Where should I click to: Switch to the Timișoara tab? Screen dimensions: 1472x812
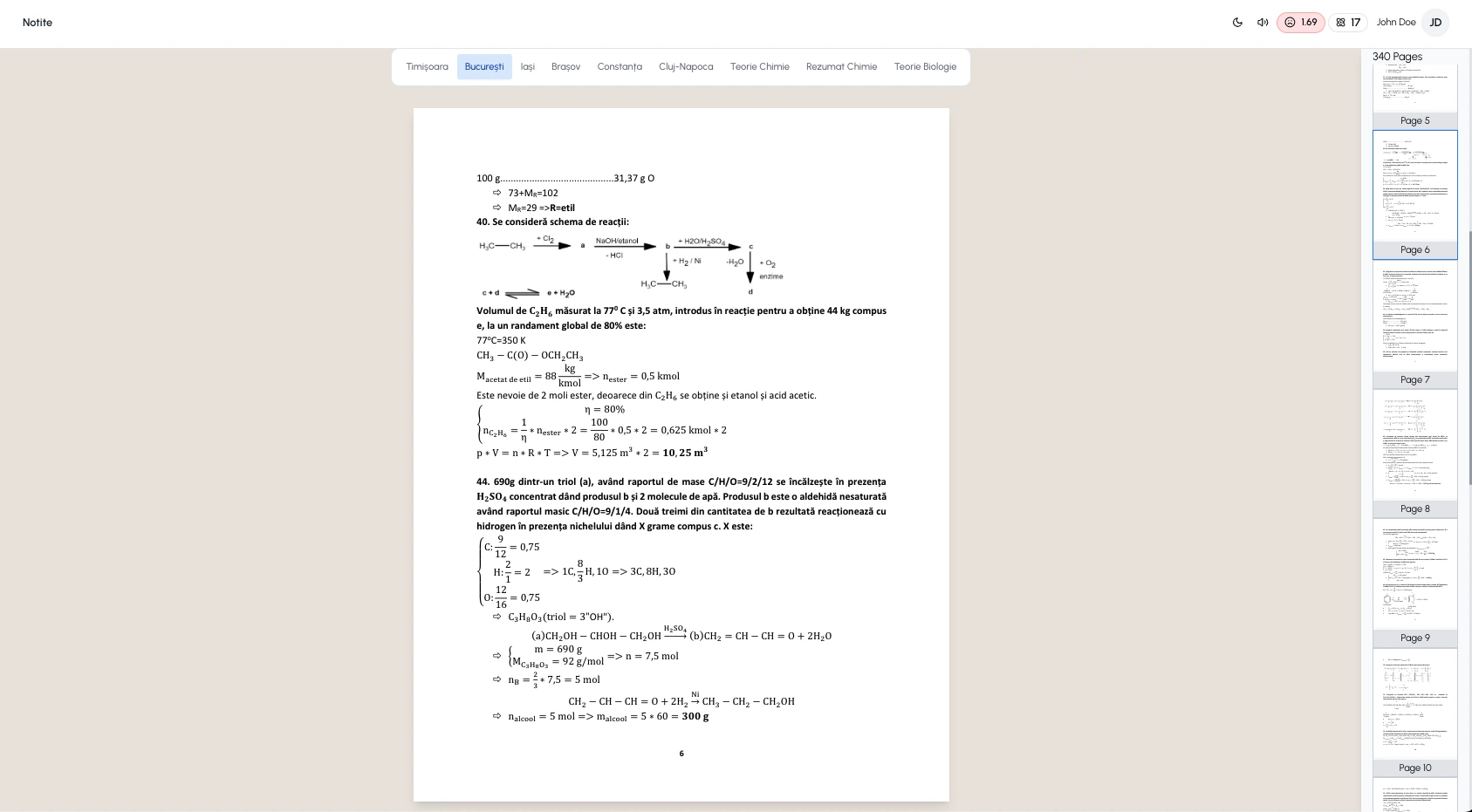(428, 66)
